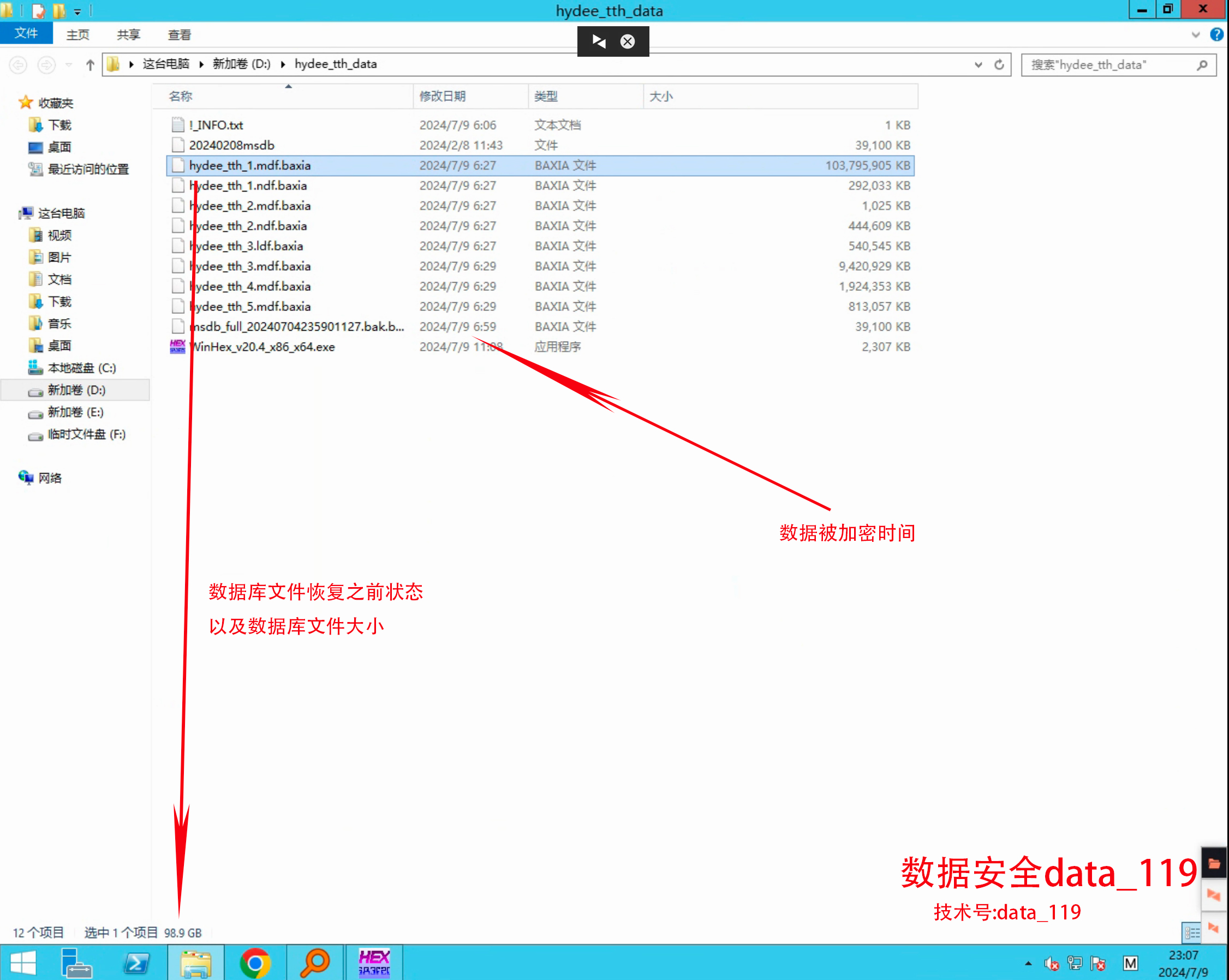Image resolution: width=1229 pixels, height=980 pixels.
Task: Expand the address bar history dropdown
Action: point(978,64)
